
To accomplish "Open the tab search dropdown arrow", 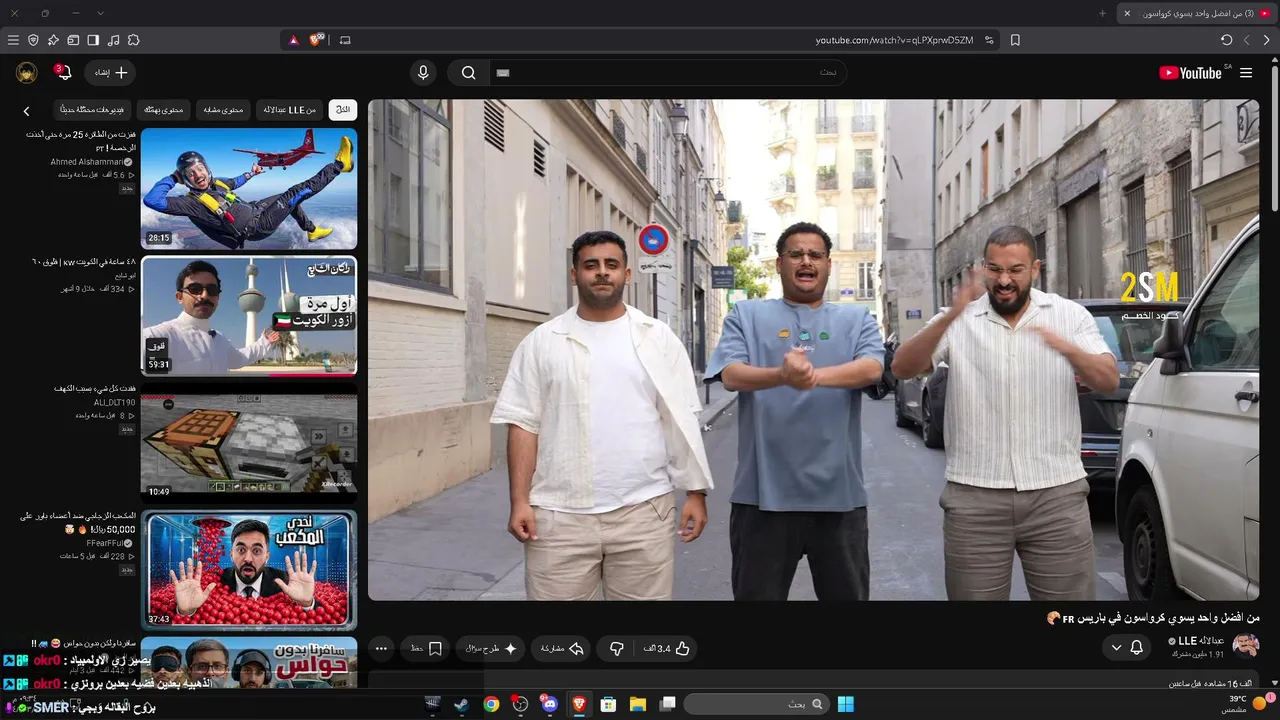I will point(100,13).
